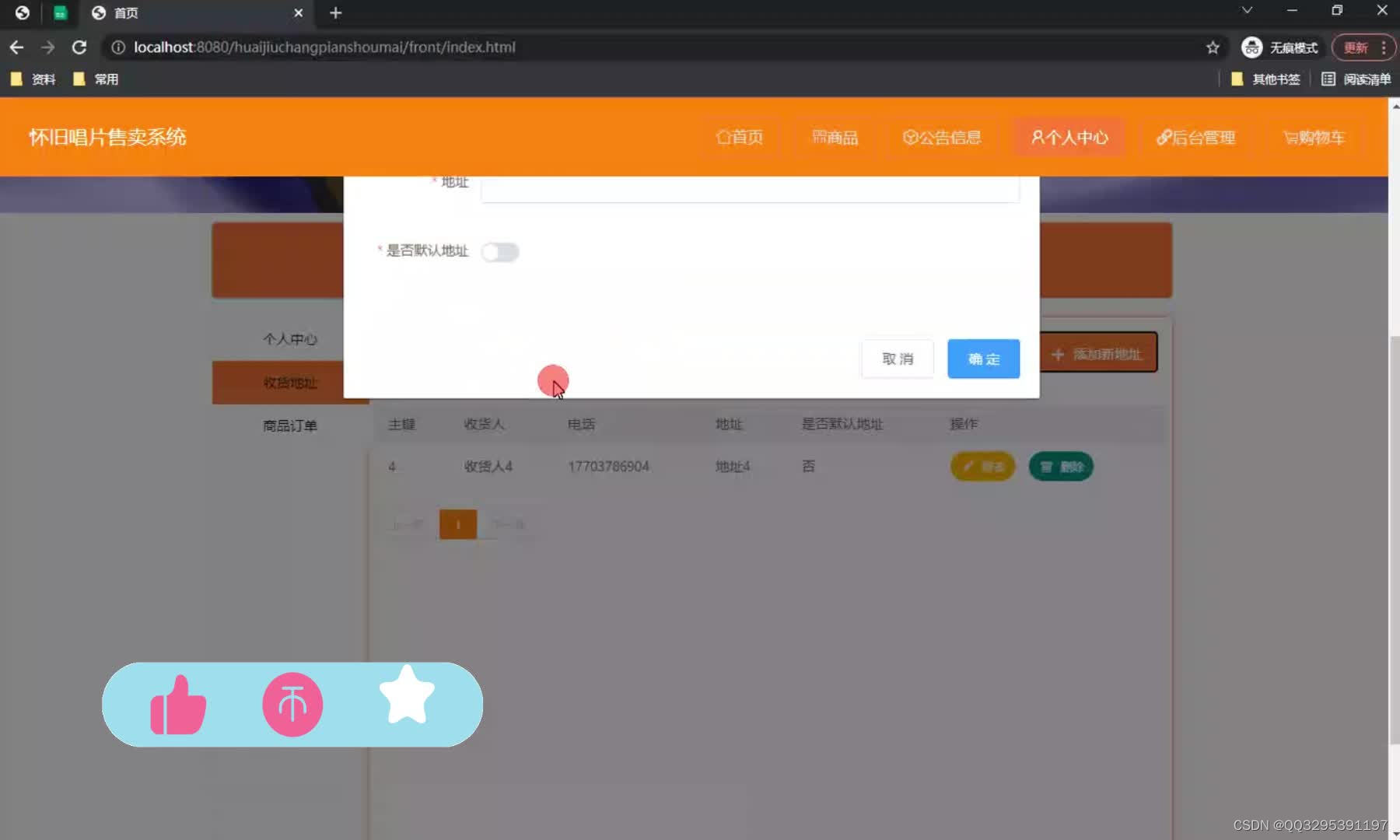
Task: Click the previous page pagination button
Action: pos(408,524)
